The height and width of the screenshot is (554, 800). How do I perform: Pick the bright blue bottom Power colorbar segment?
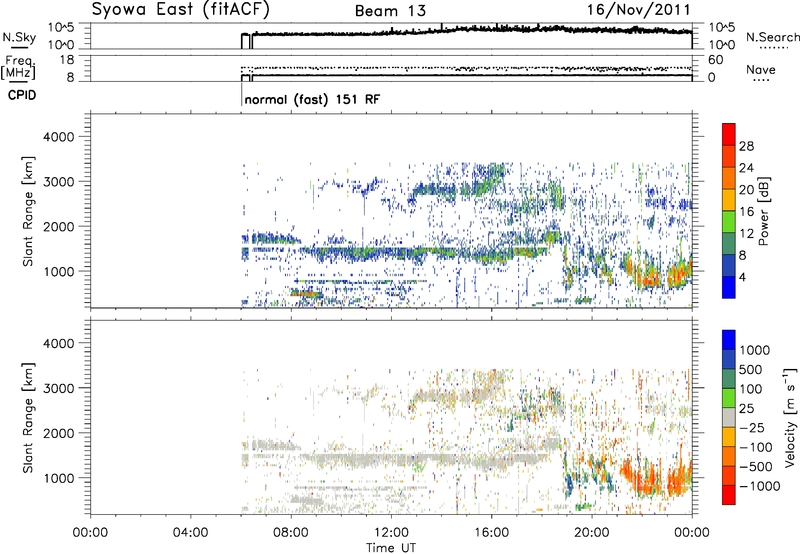[x=729, y=288]
